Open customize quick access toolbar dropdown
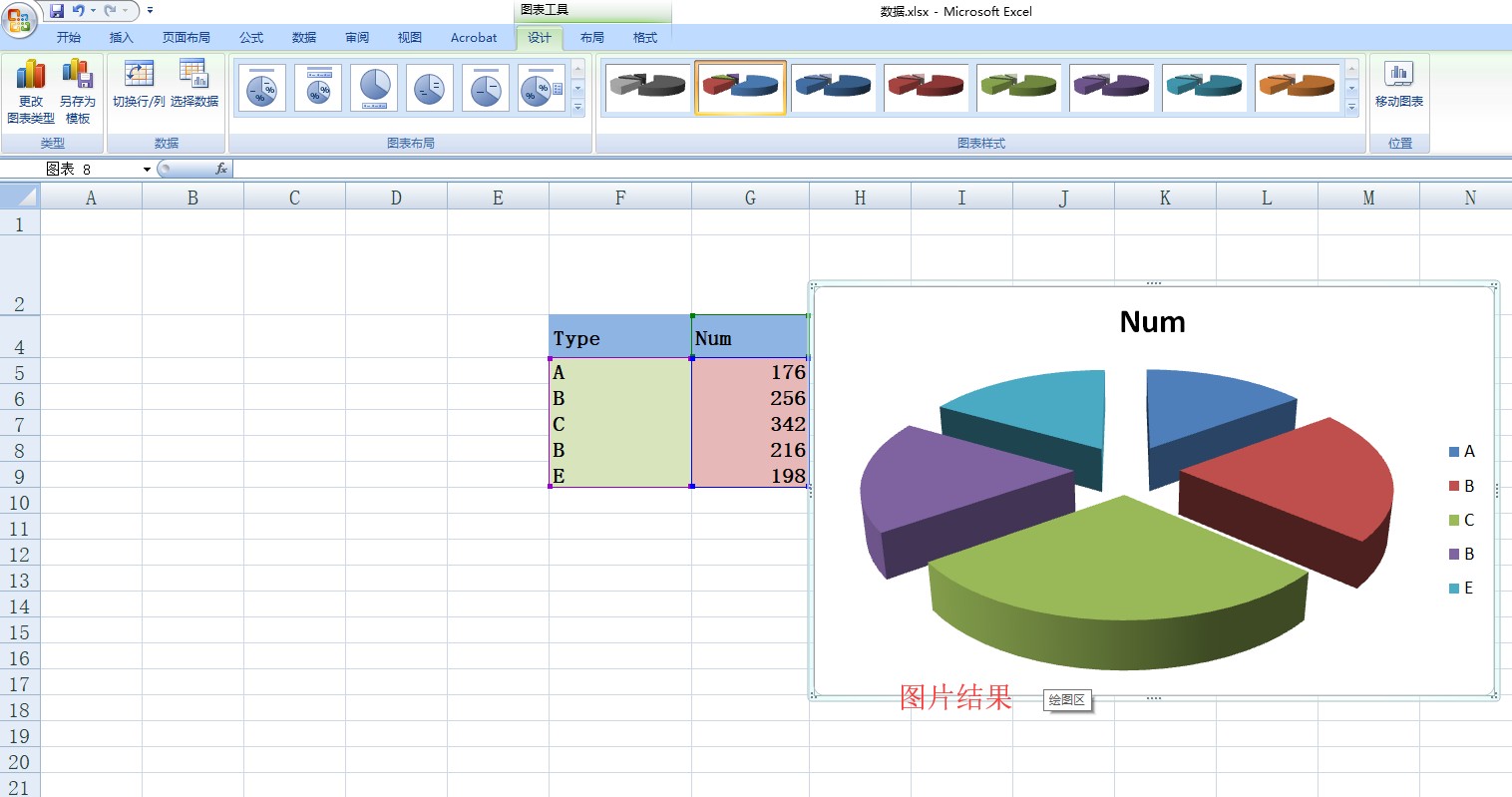The width and height of the screenshot is (1512, 797). [x=150, y=11]
